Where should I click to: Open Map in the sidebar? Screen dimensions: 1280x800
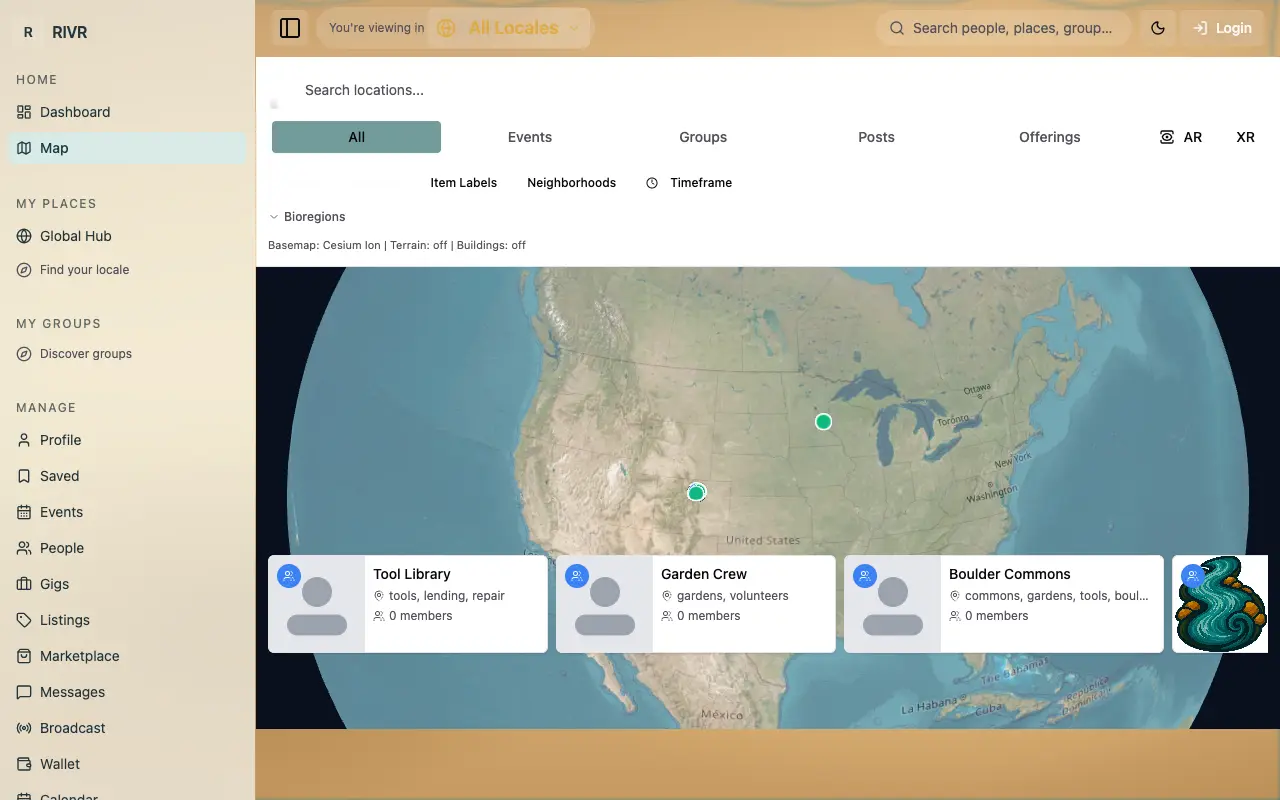[126, 148]
